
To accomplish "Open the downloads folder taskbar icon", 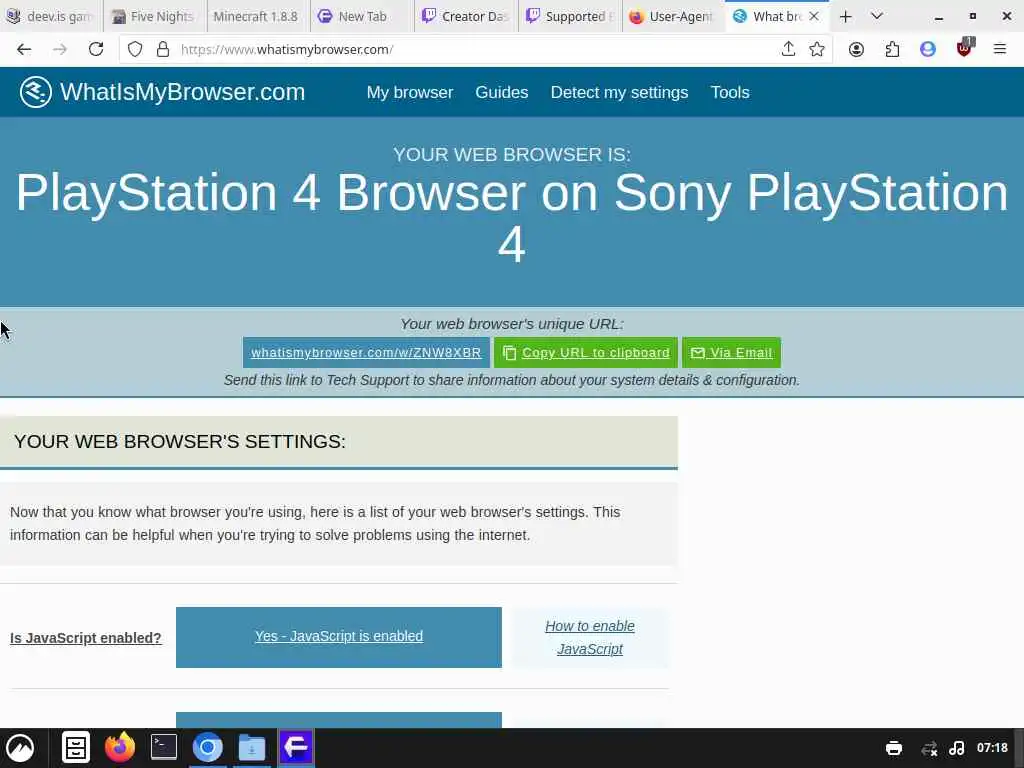I will coord(251,748).
